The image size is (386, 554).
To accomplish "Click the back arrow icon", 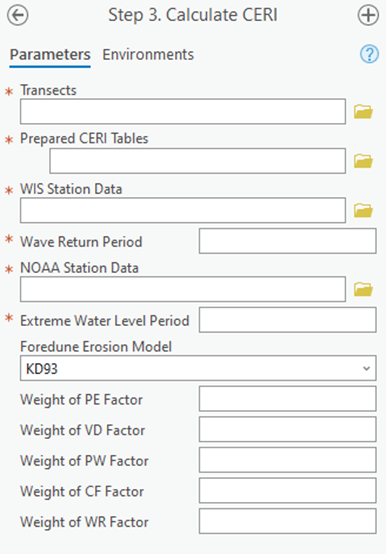I will [18, 15].
